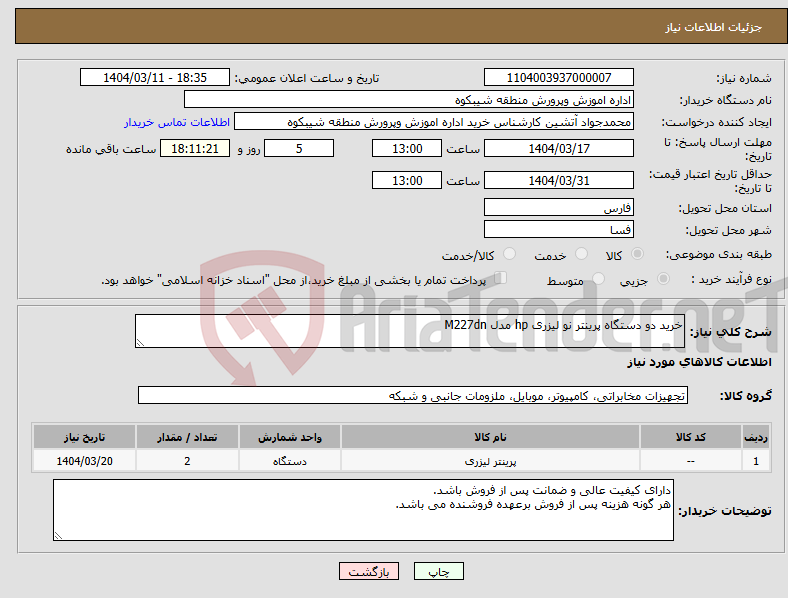Click the resize handle of توضیحات خریدار box
788x598 pixels.
(58, 536)
